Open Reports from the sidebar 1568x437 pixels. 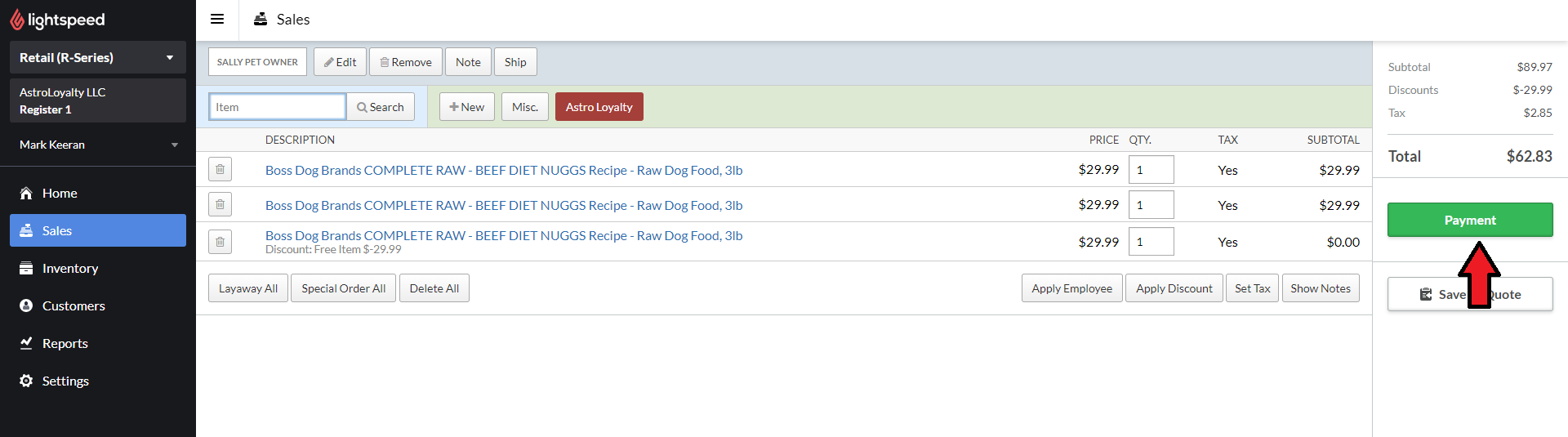pos(65,344)
